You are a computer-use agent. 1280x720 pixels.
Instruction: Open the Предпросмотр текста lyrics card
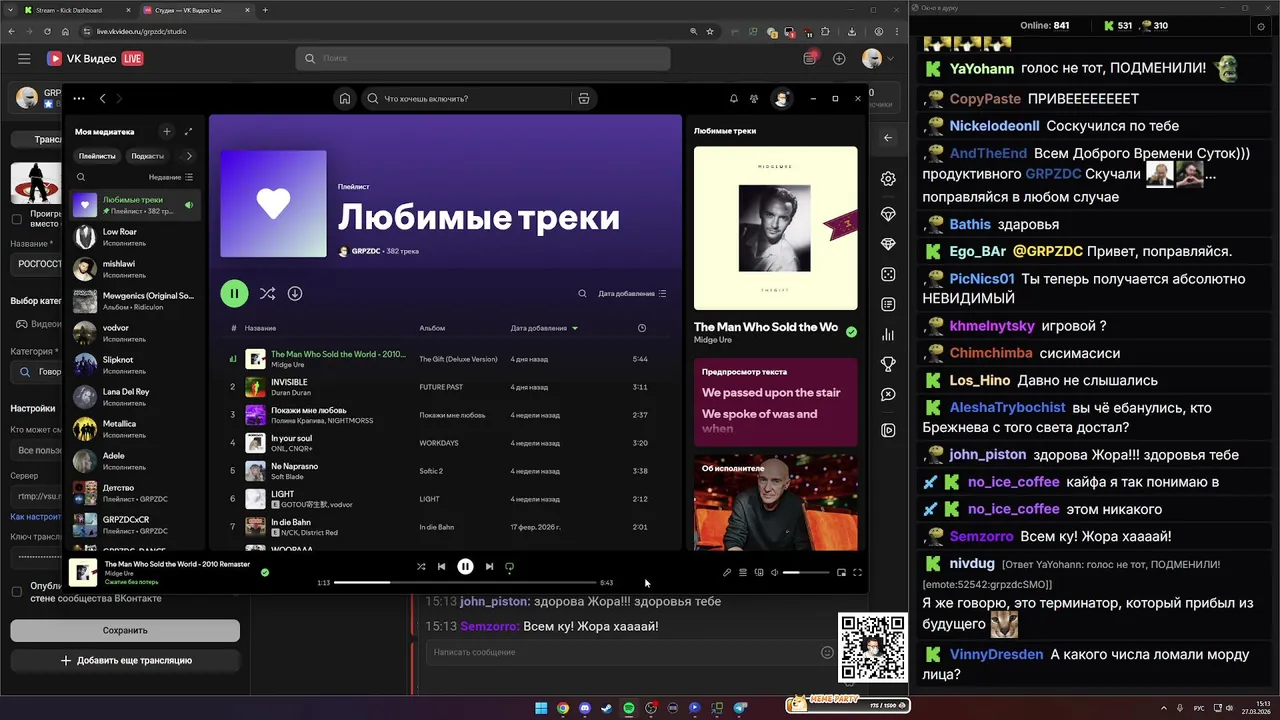click(775, 402)
